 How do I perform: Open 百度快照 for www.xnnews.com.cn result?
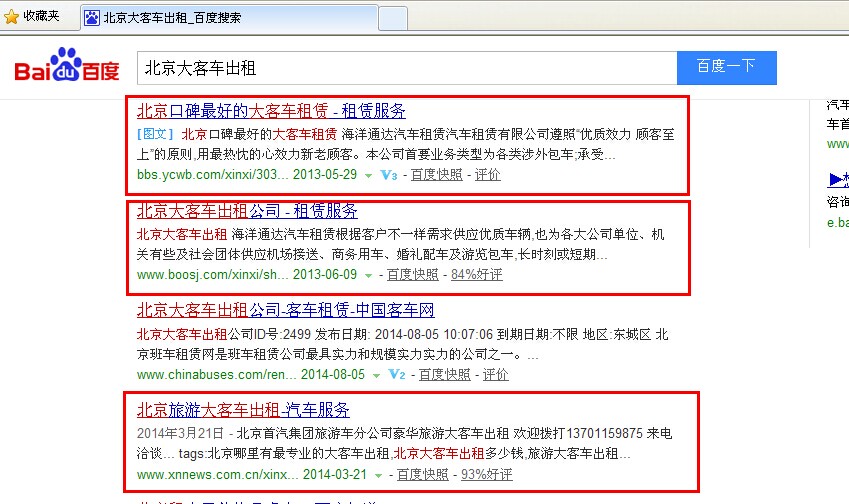(x=422, y=475)
